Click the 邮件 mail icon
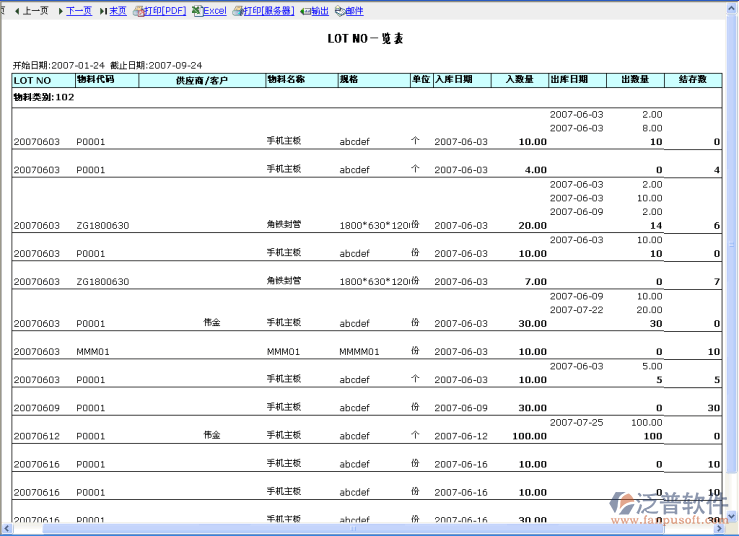This screenshot has height=536, width=739. pos(340,11)
